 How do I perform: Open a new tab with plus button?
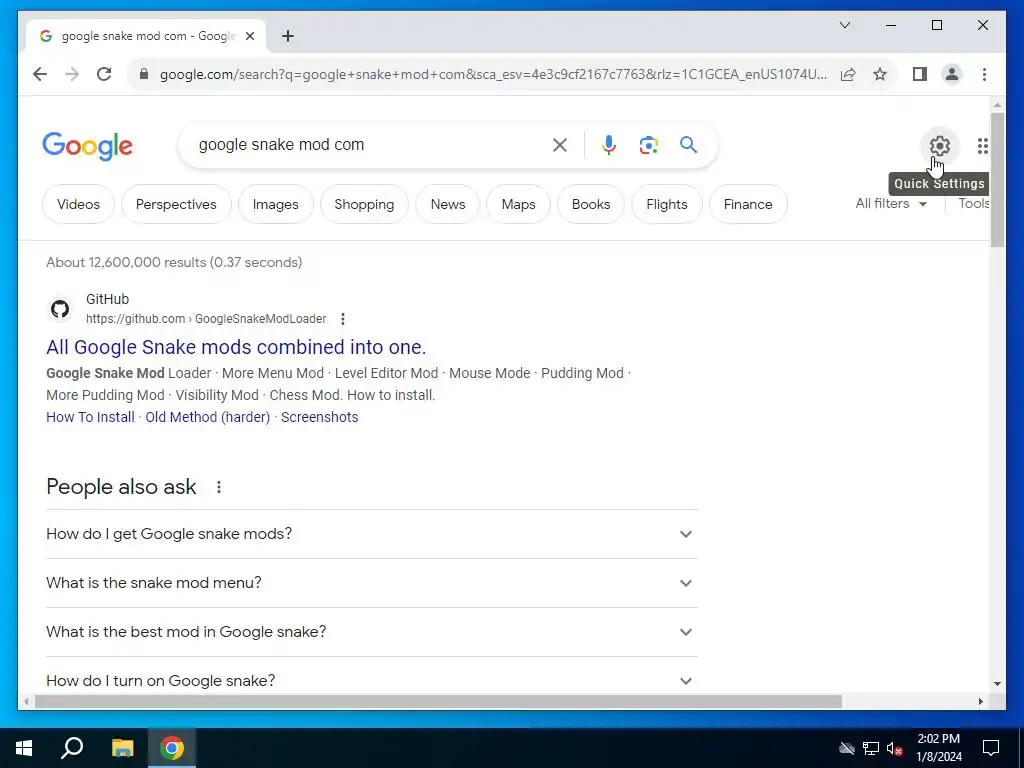click(288, 36)
